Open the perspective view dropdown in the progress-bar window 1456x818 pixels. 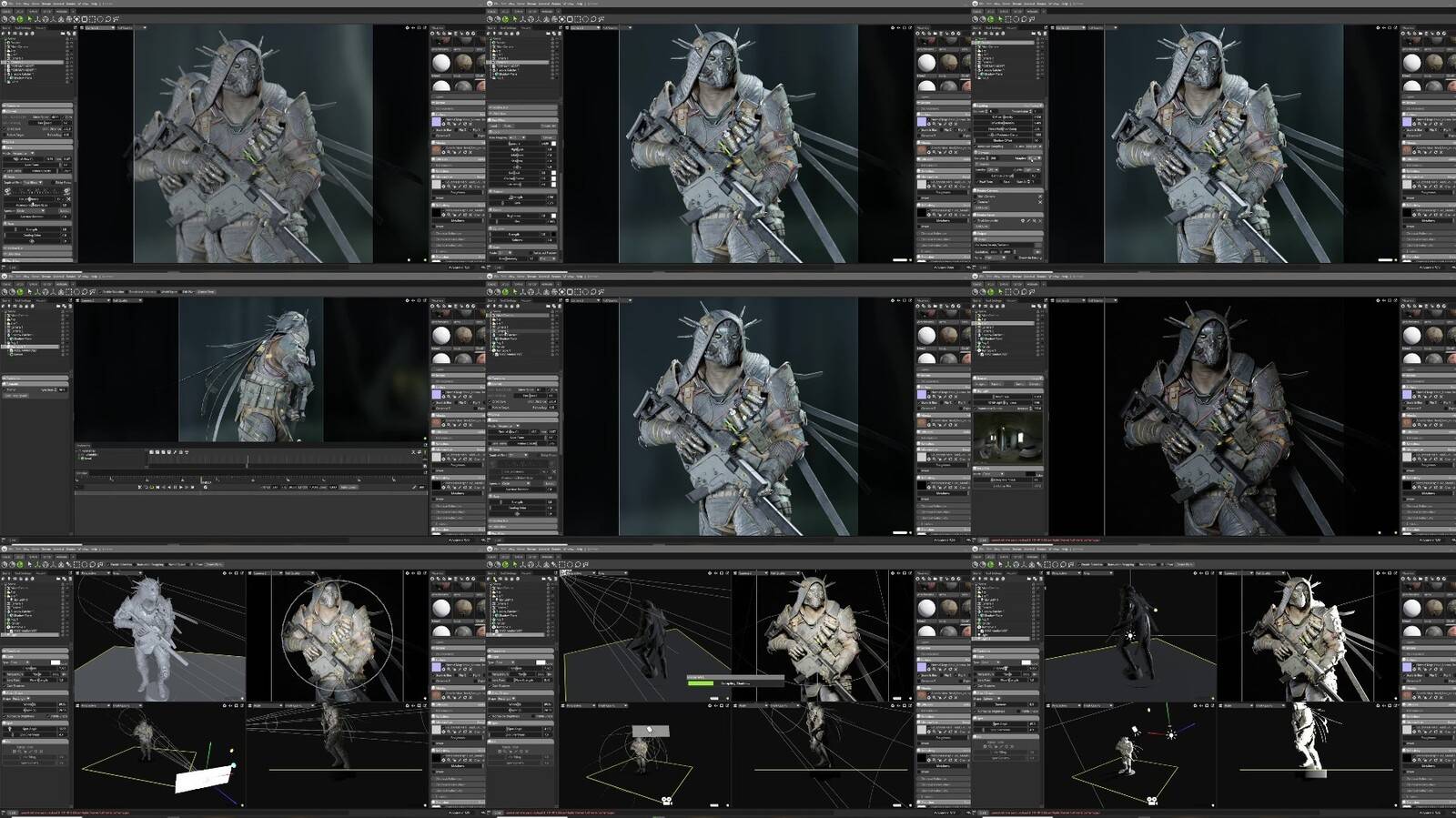pos(580,573)
